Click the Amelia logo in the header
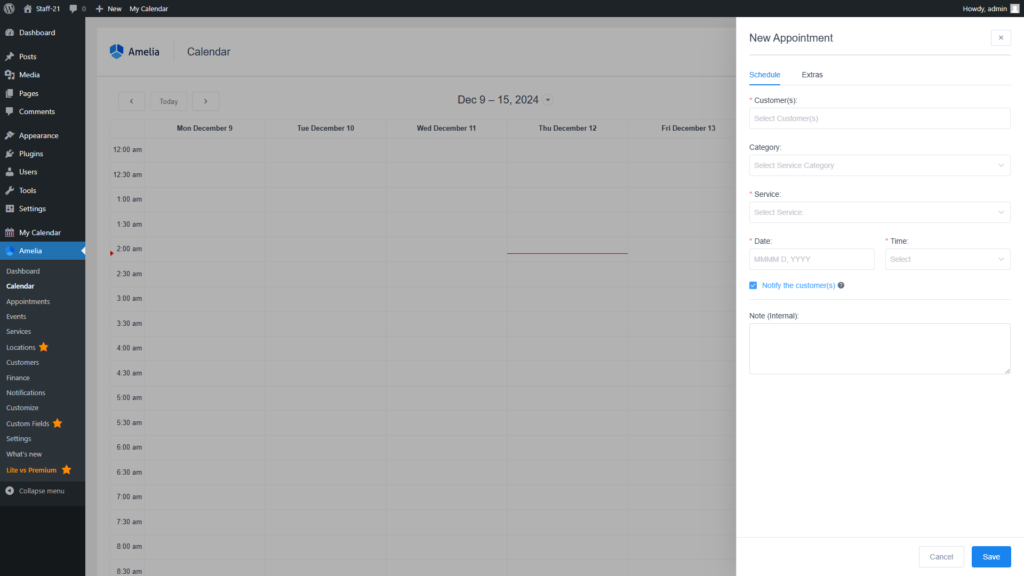 point(134,52)
